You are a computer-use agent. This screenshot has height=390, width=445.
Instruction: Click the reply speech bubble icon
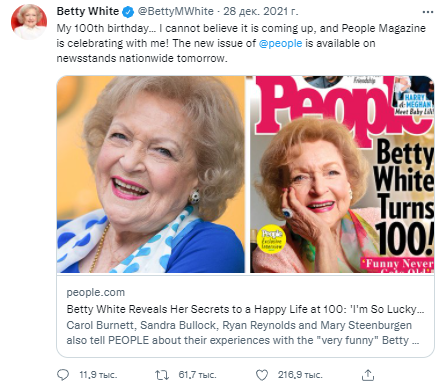63,375
